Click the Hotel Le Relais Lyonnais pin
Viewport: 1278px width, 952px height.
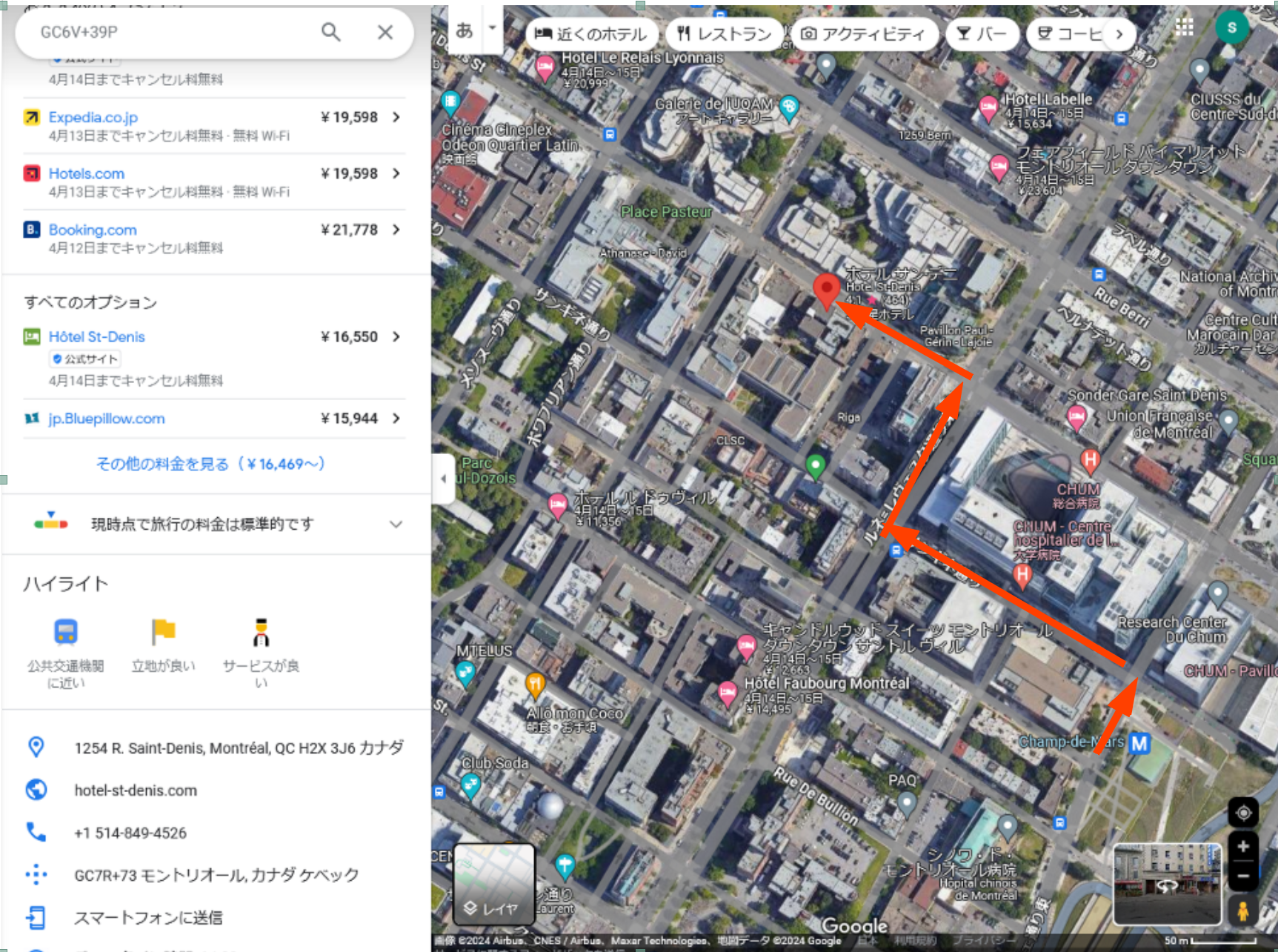point(545,68)
